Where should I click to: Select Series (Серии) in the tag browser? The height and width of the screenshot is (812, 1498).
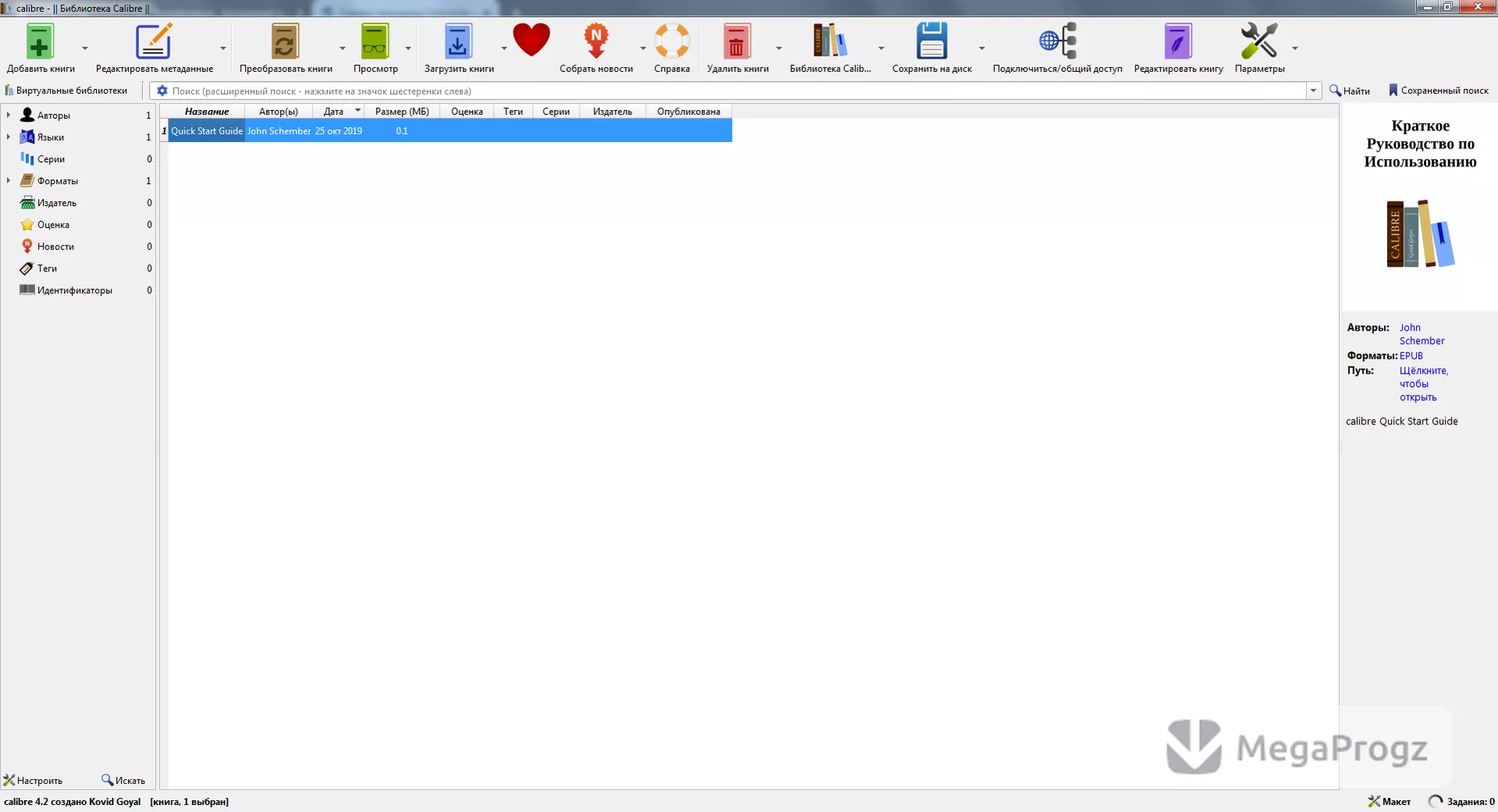51,159
